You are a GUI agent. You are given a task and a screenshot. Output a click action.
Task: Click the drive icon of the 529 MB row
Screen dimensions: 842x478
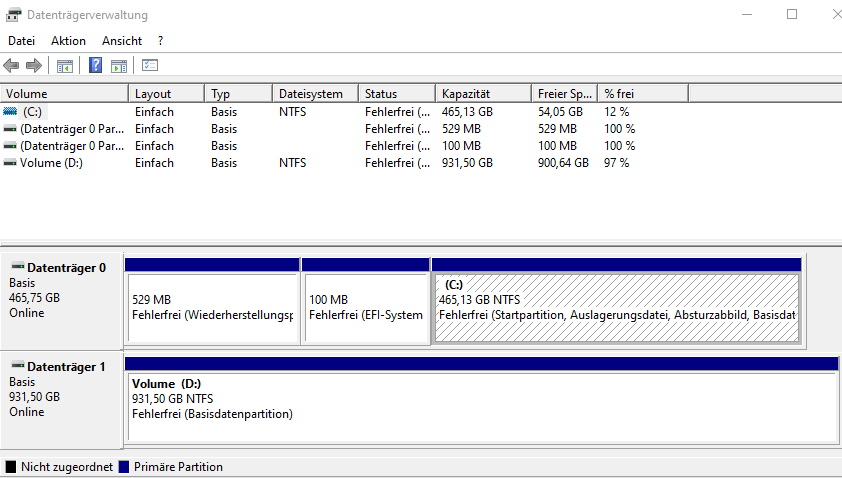[x=10, y=129]
